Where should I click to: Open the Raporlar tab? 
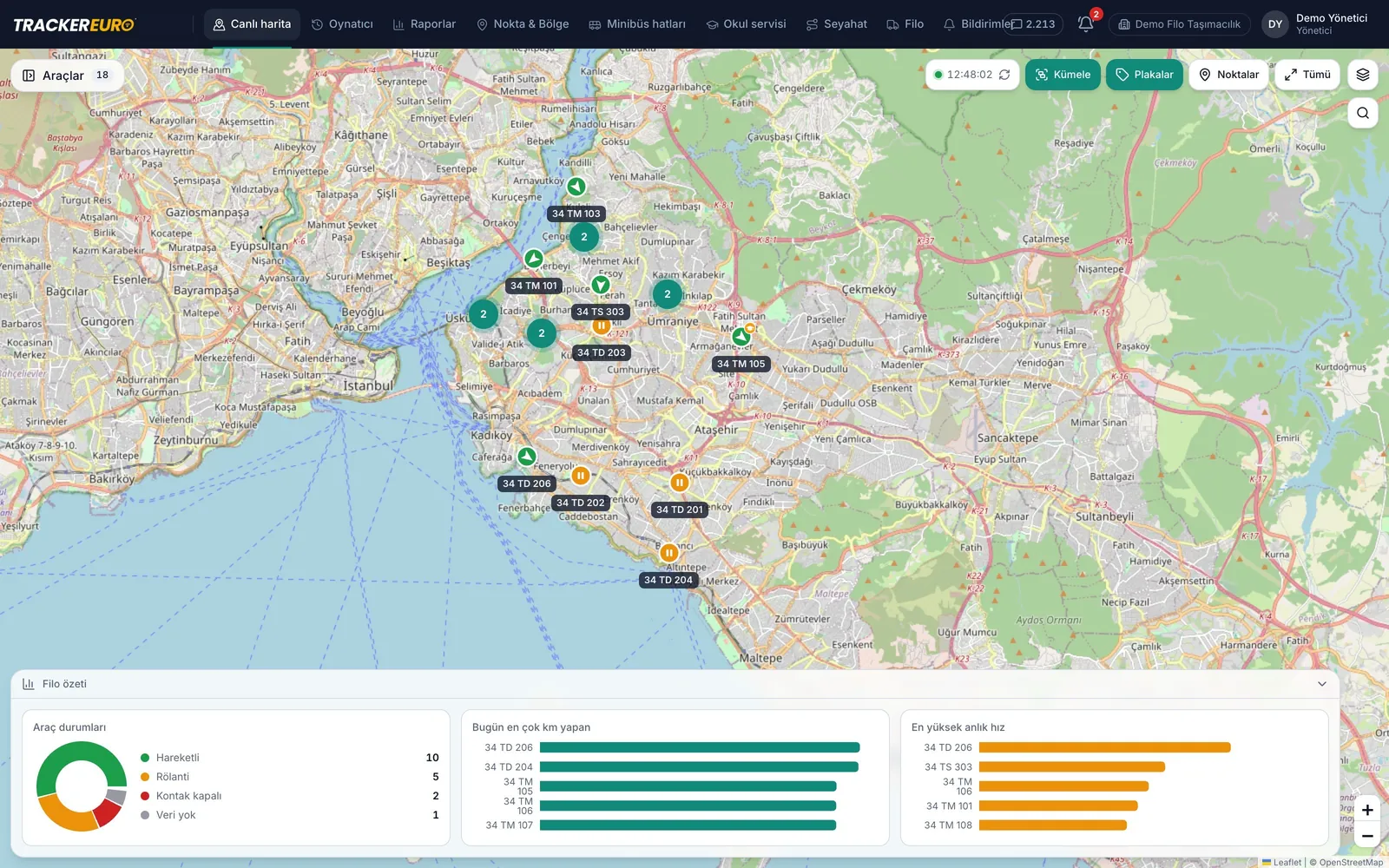[425, 24]
